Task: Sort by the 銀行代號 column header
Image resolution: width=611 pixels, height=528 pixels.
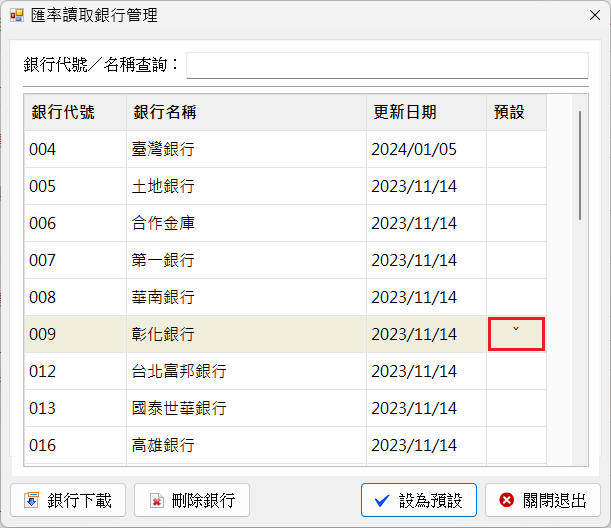Action: [75, 112]
